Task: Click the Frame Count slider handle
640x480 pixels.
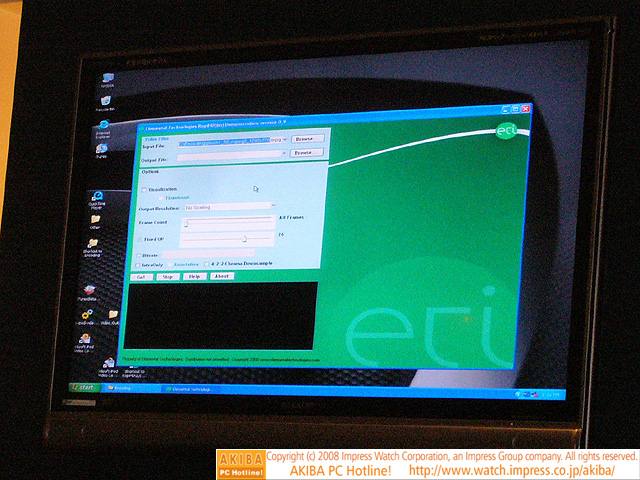Action: click(186, 224)
